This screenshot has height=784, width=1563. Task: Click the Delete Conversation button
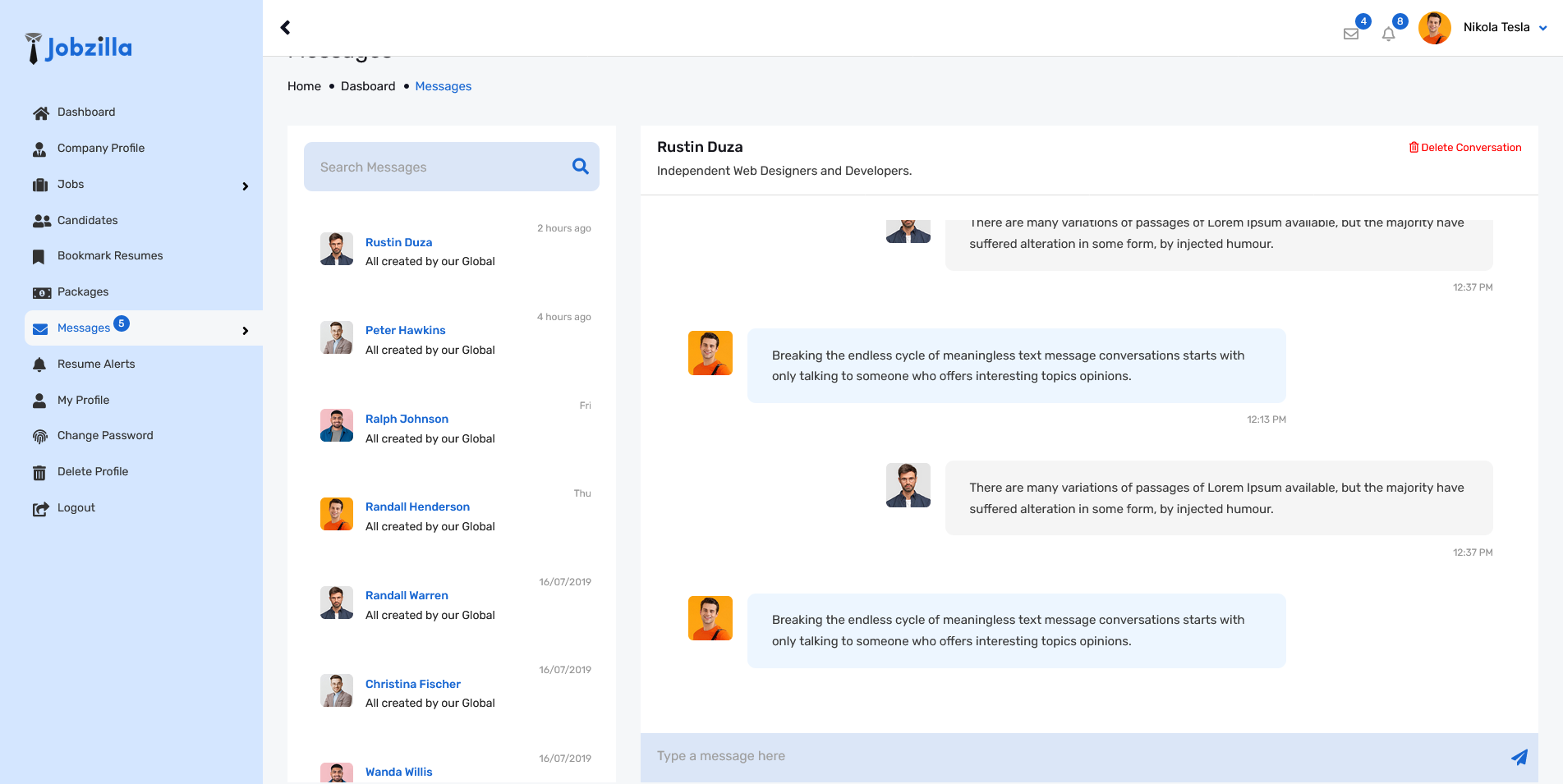(x=1465, y=148)
